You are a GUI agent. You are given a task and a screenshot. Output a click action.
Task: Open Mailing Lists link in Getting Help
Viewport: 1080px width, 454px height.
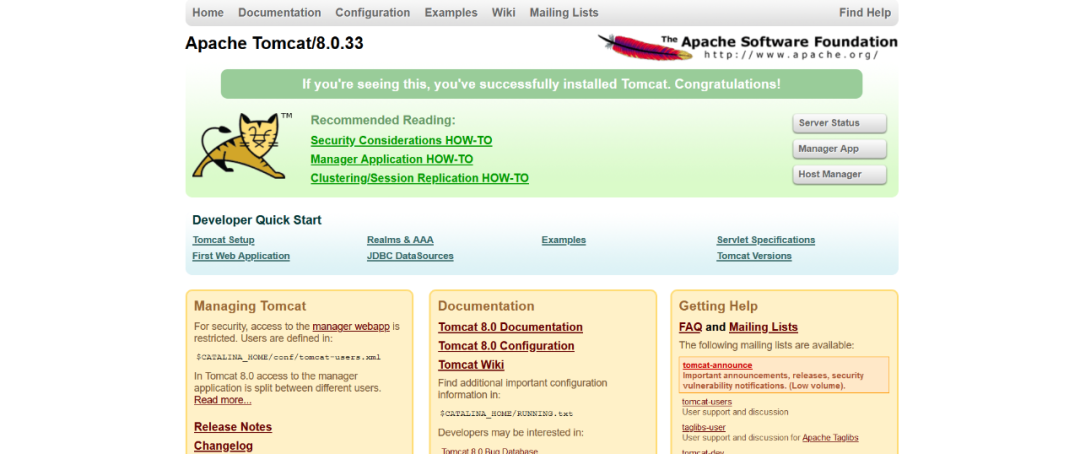tap(763, 327)
